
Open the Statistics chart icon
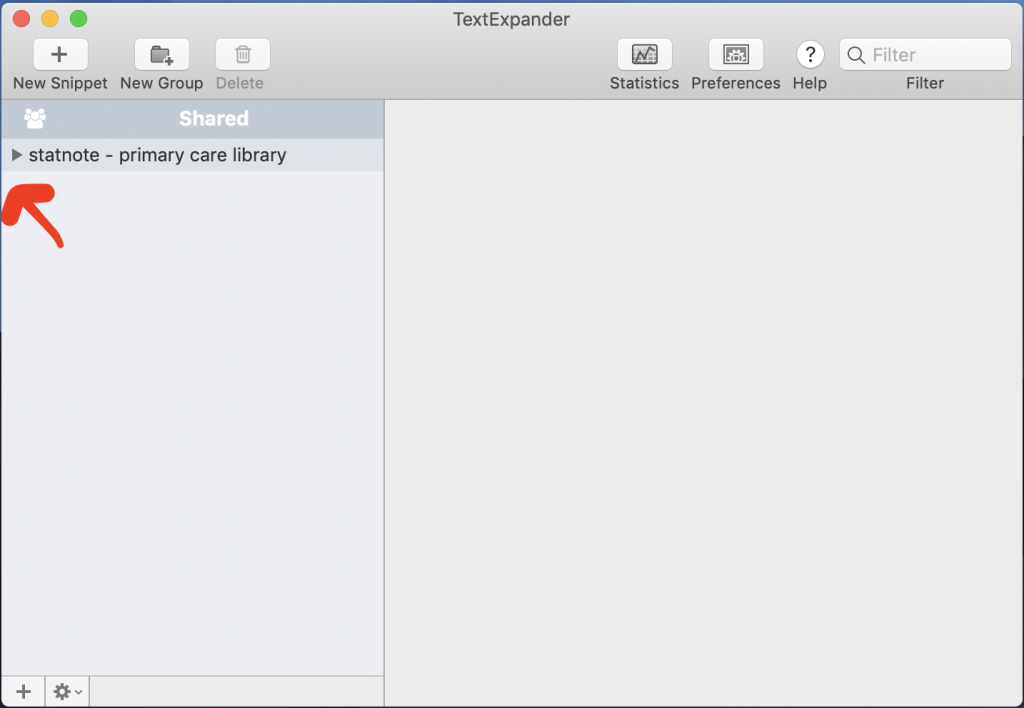[645, 54]
